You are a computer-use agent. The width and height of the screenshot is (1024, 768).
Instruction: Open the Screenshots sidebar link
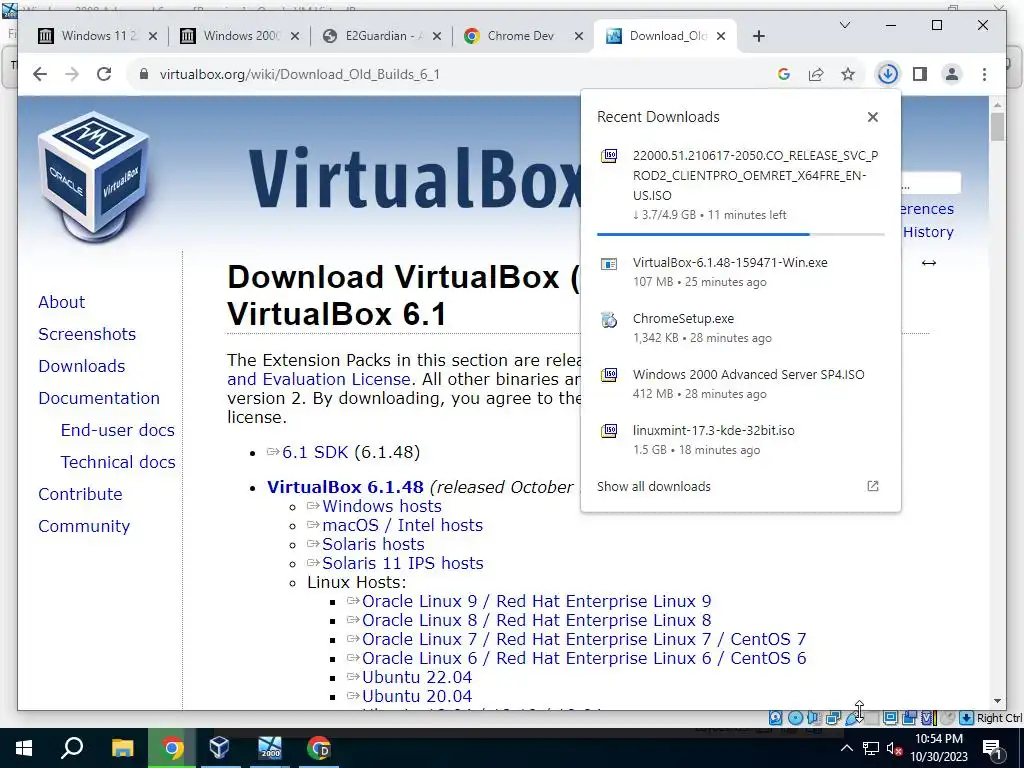pos(87,334)
